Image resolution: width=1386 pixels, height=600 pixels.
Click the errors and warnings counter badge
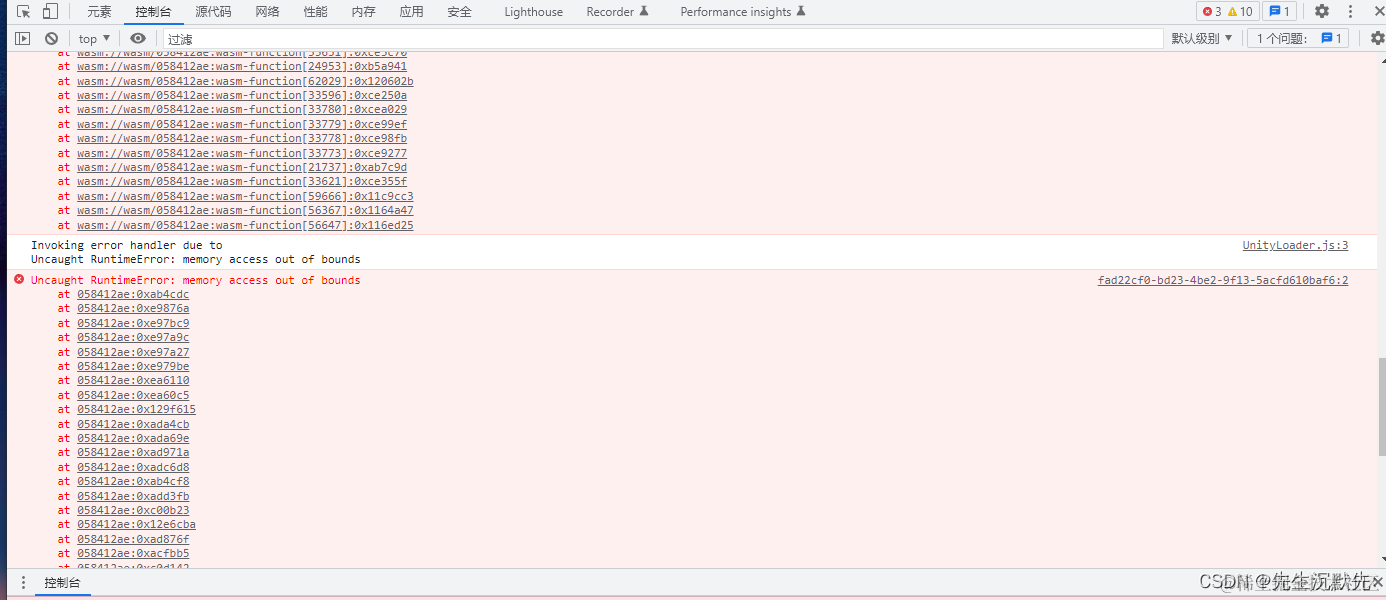[1227, 12]
